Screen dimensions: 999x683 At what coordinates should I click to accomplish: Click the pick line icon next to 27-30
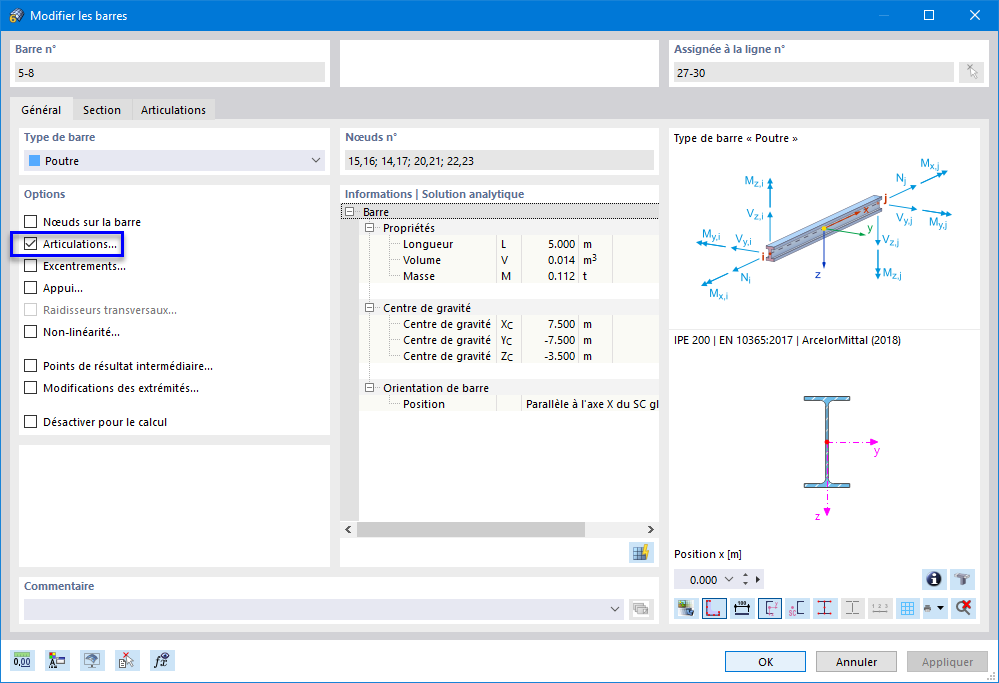tap(972, 72)
